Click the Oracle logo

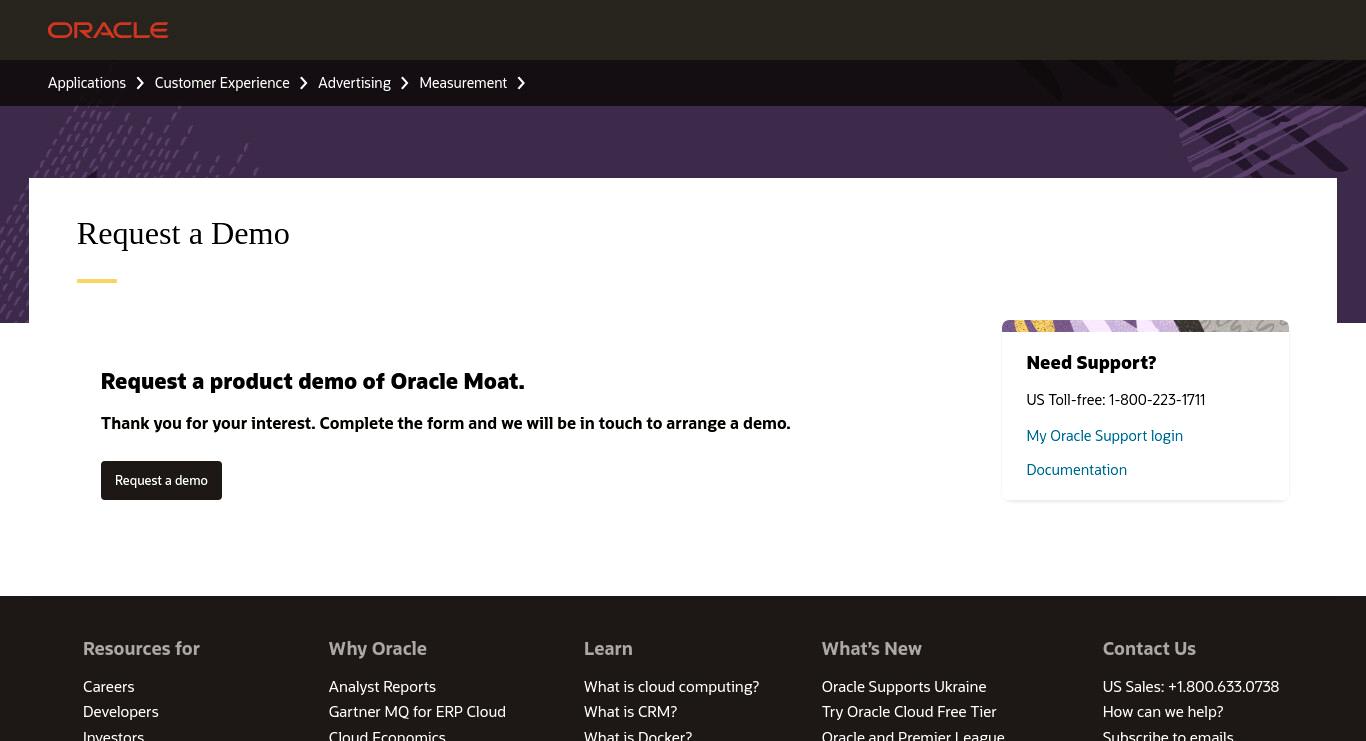[x=108, y=30]
